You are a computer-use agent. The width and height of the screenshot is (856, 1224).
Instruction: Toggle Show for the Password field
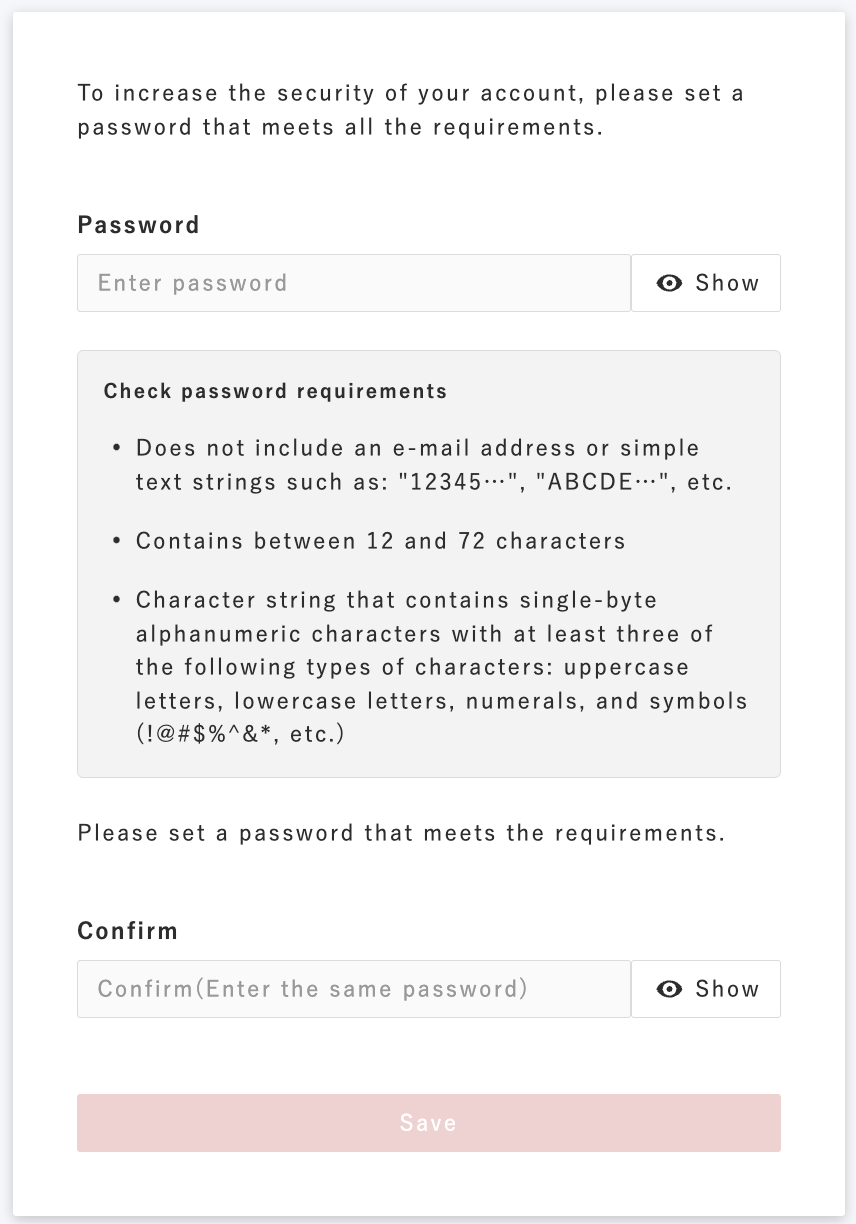click(x=706, y=283)
